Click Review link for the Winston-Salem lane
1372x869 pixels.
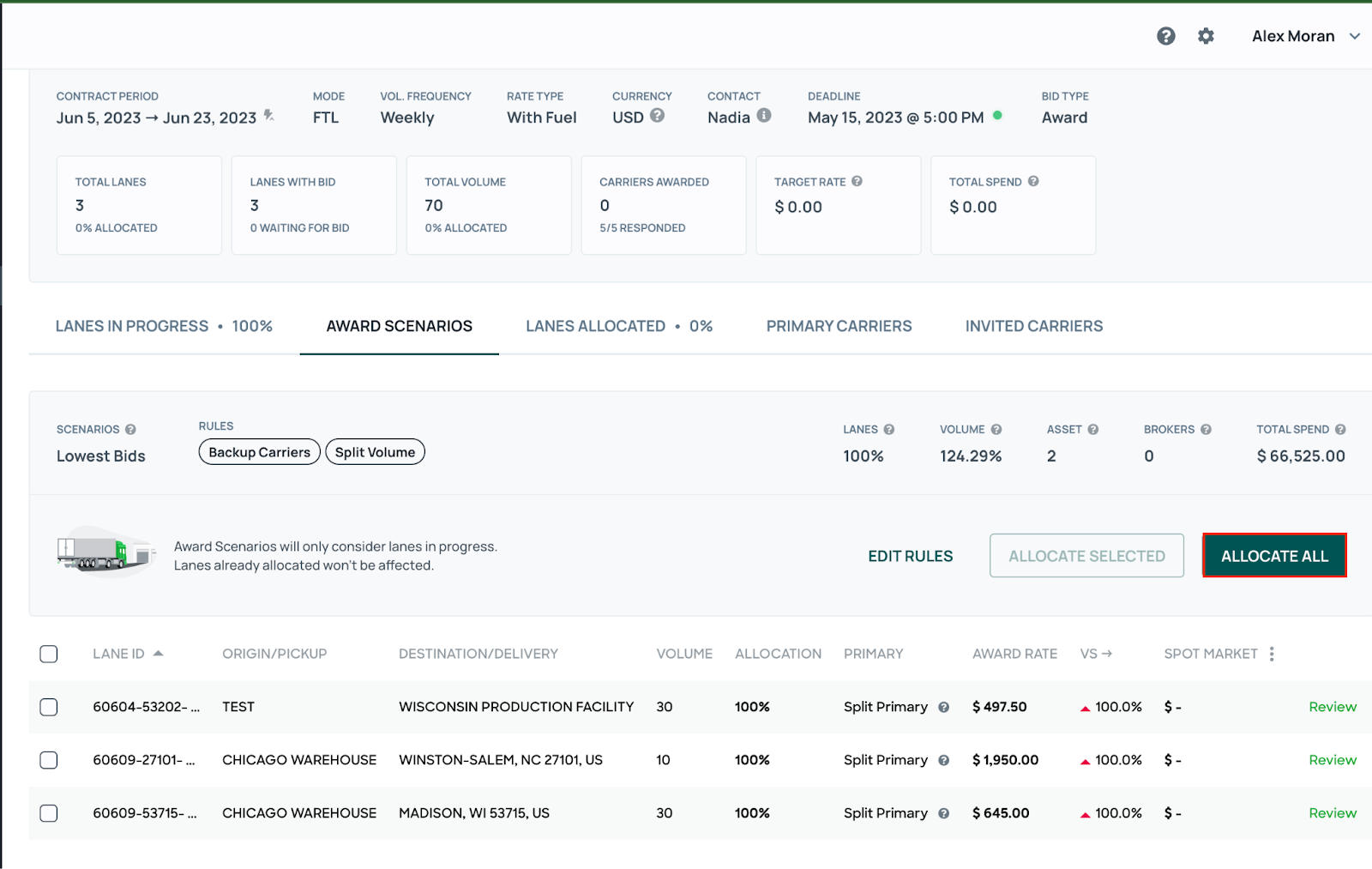tap(1332, 760)
